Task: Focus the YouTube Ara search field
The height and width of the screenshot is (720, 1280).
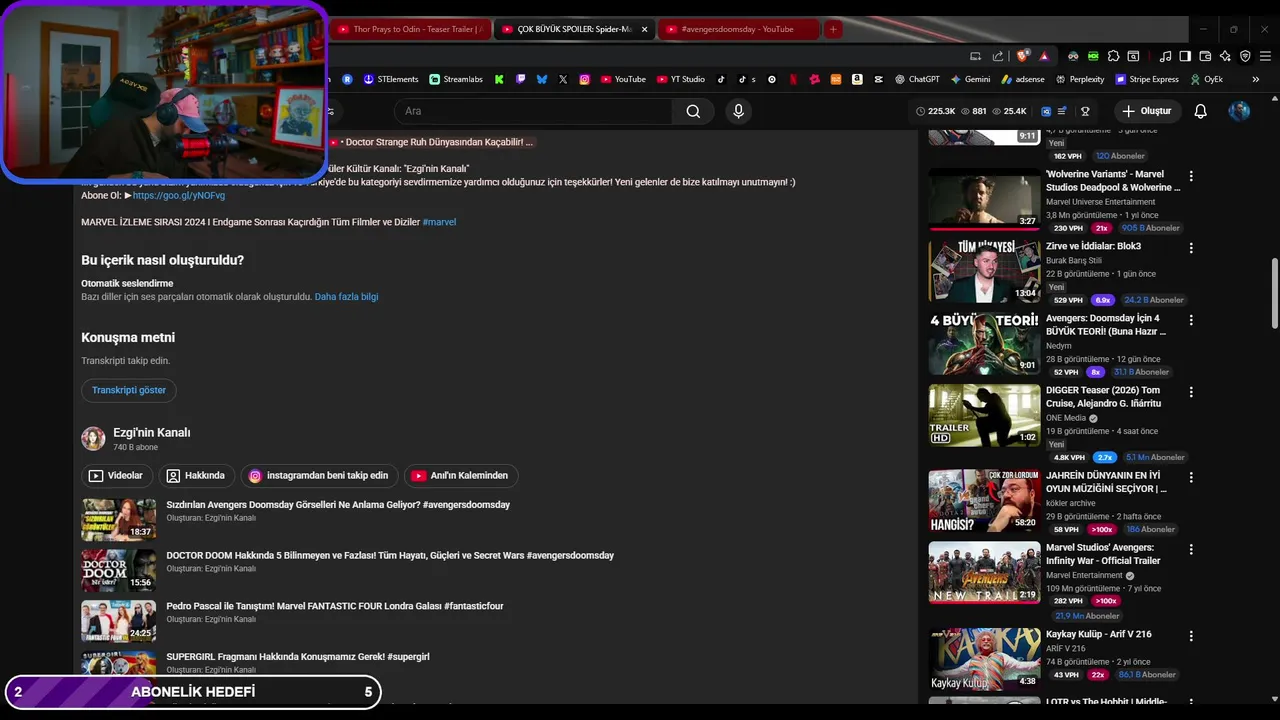Action: point(533,111)
